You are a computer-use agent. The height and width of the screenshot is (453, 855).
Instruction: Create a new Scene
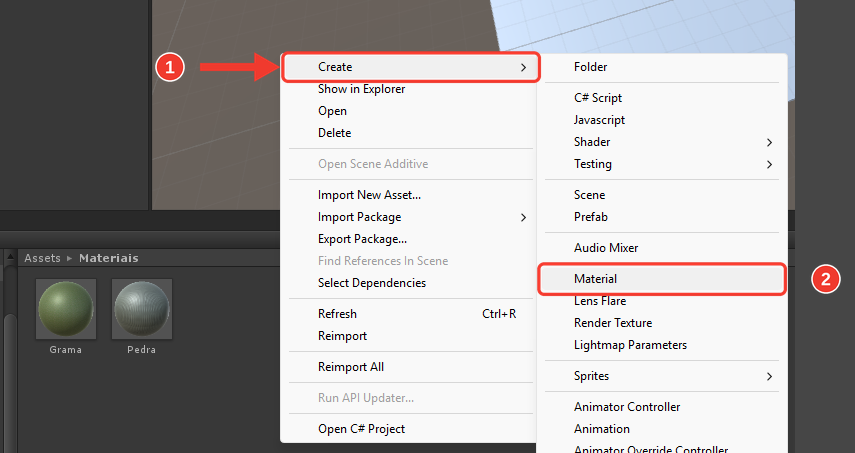tap(662, 195)
